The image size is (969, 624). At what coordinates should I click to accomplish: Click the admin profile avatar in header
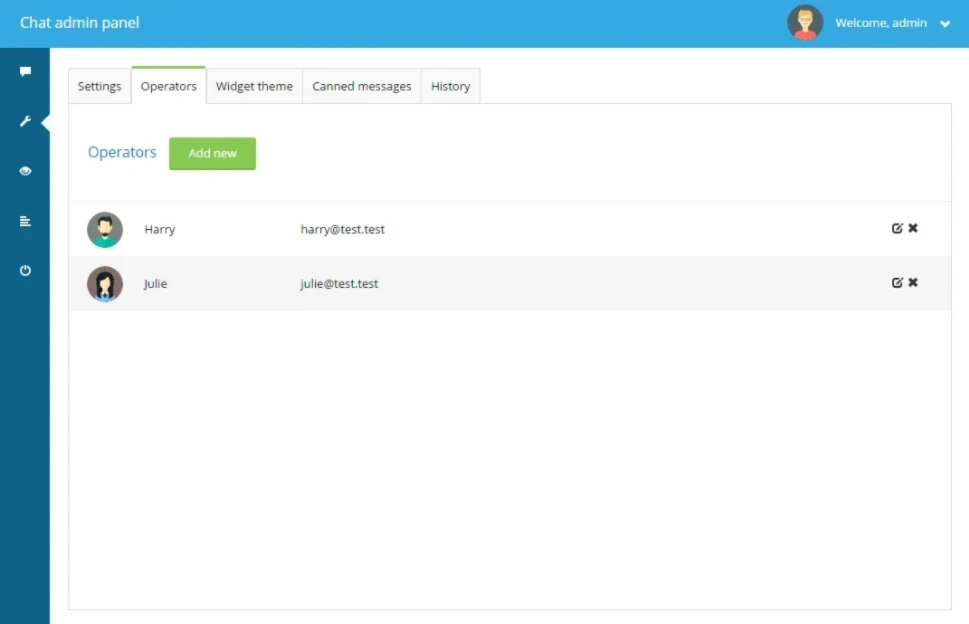tap(805, 23)
